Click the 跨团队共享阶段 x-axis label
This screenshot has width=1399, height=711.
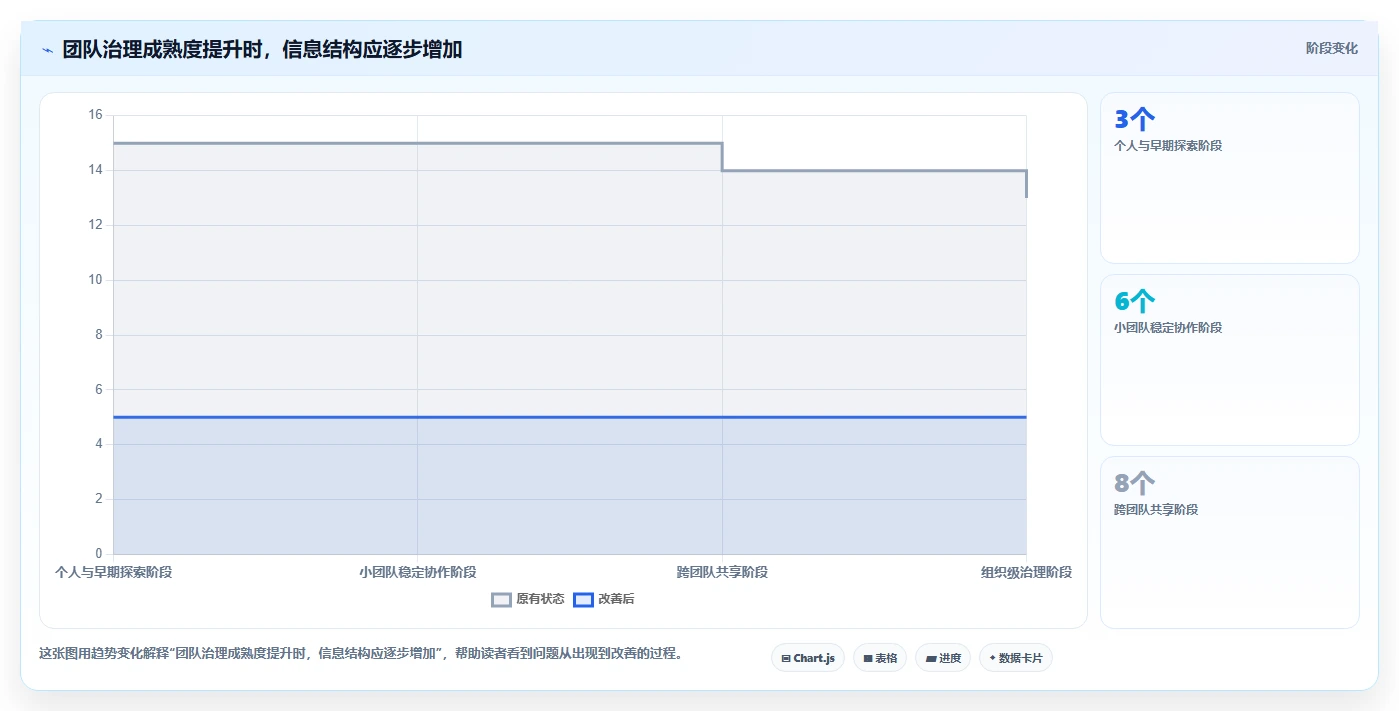pyautogui.click(x=722, y=572)
